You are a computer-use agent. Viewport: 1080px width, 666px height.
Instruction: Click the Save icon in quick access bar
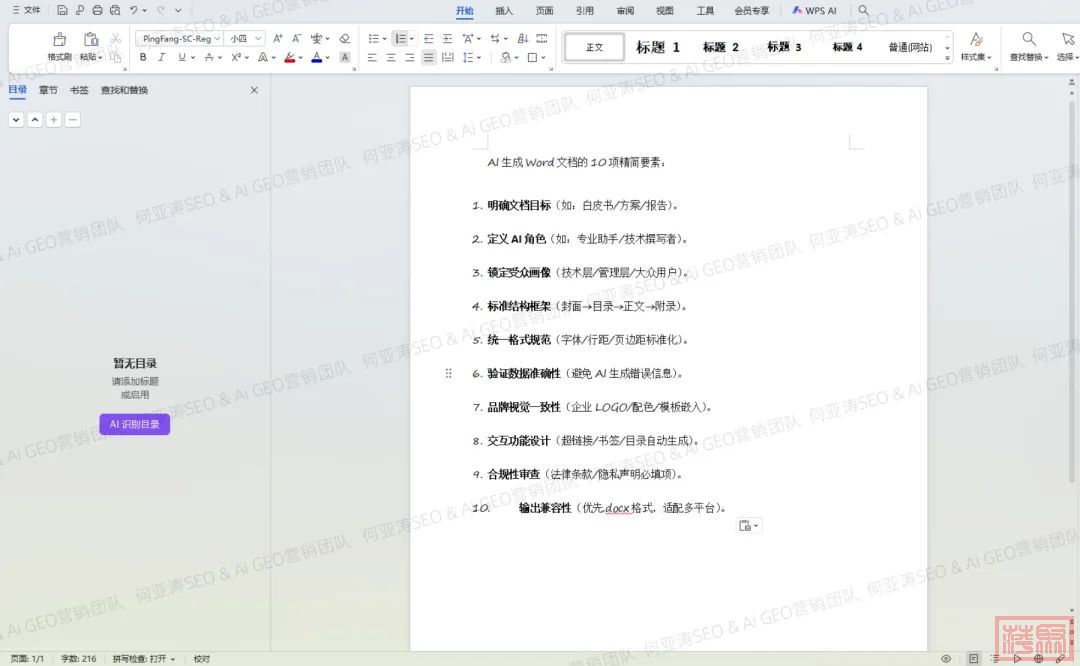(62, 10)
